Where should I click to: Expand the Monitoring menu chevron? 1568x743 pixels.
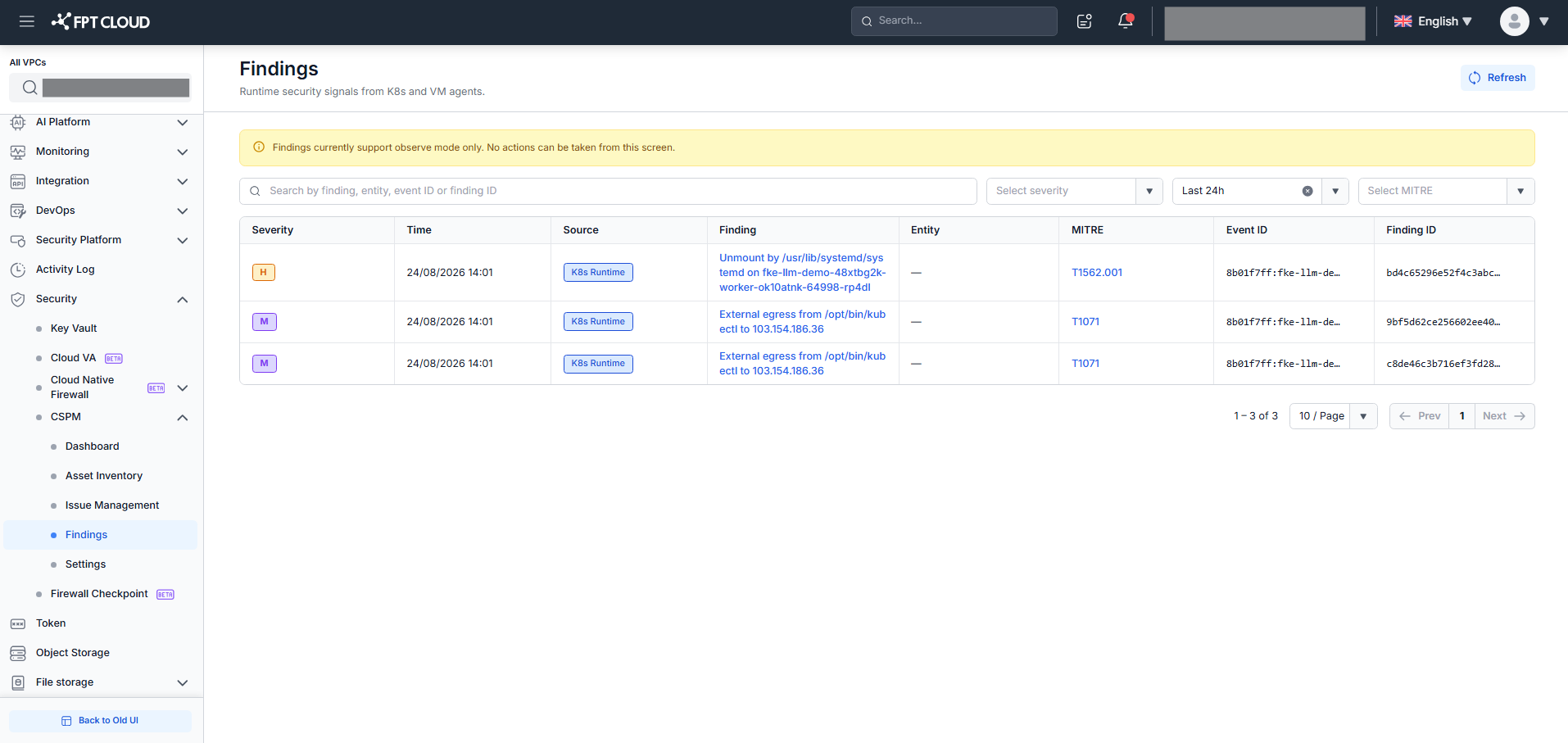pos(183,152)
